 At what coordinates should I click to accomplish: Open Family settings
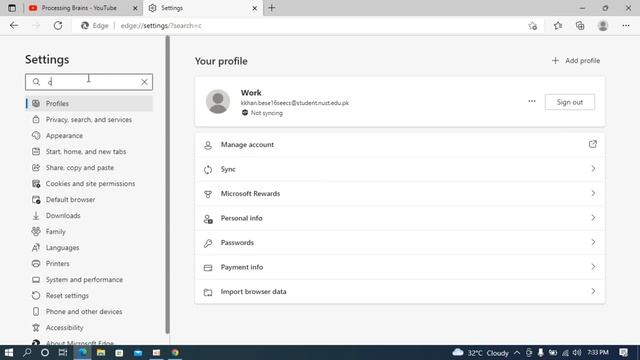click(89, 231)
